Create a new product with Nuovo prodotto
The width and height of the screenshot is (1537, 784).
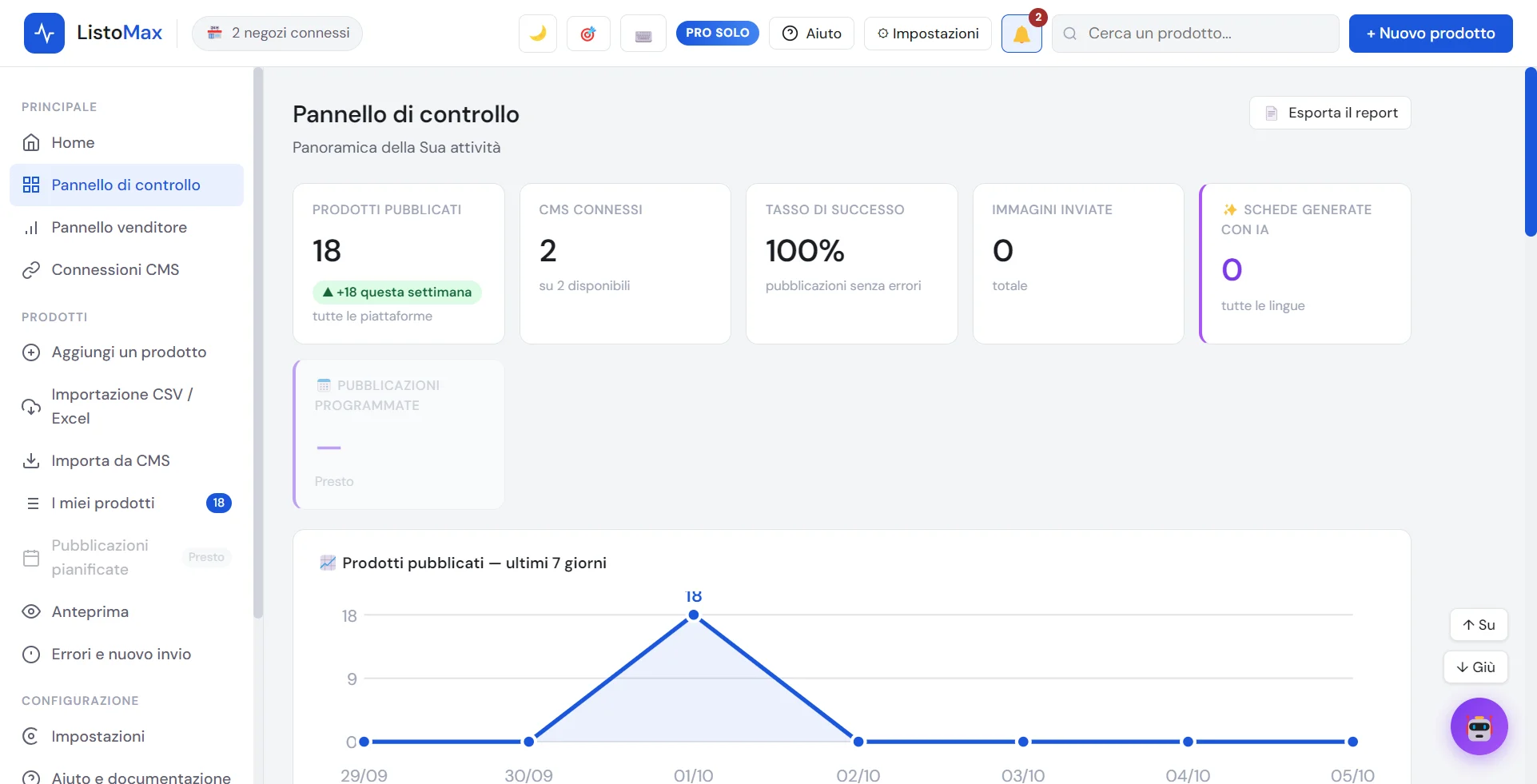coord(1431,34)
